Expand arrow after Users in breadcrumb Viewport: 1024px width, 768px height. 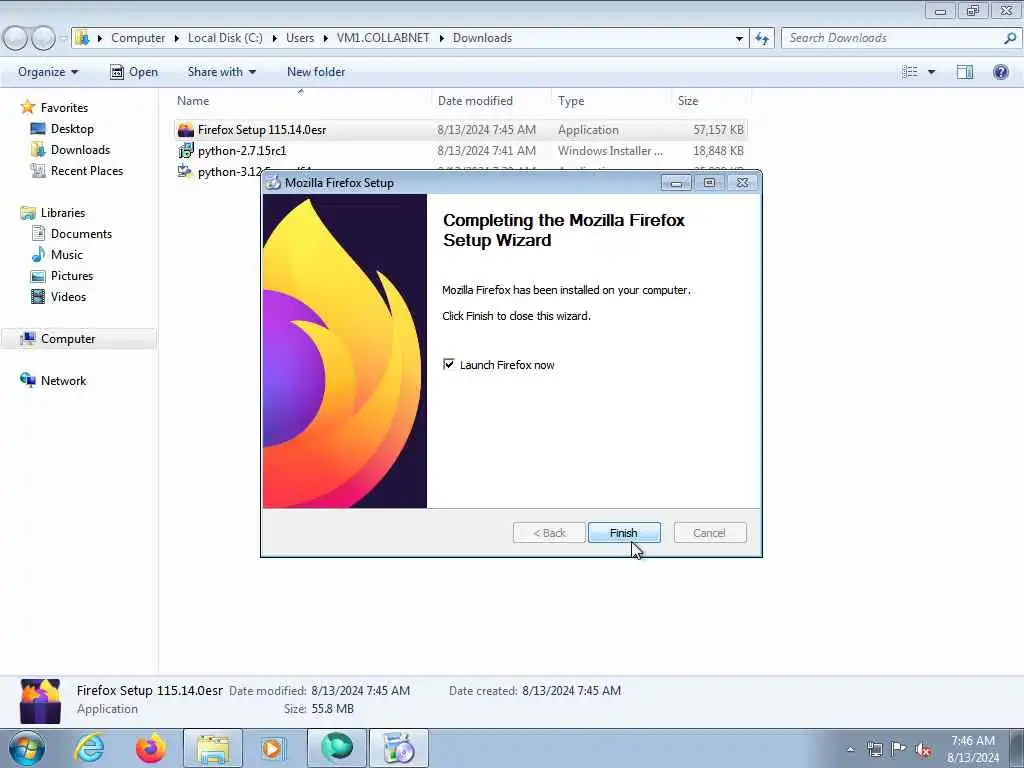(x=325, y=39)
